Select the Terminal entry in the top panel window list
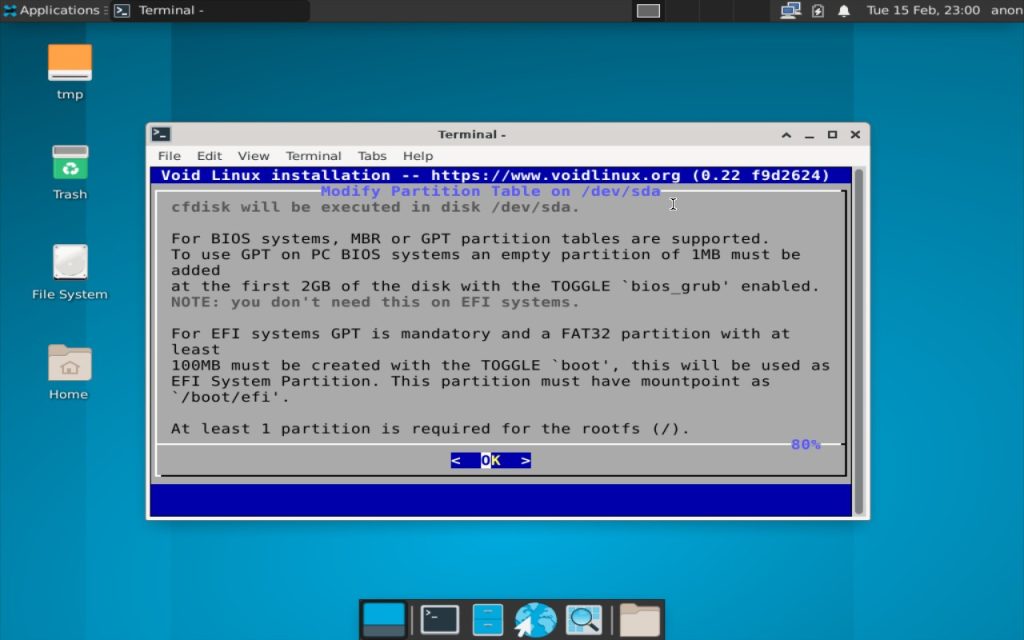1024x640 pixels. click(x=209, y=10)
